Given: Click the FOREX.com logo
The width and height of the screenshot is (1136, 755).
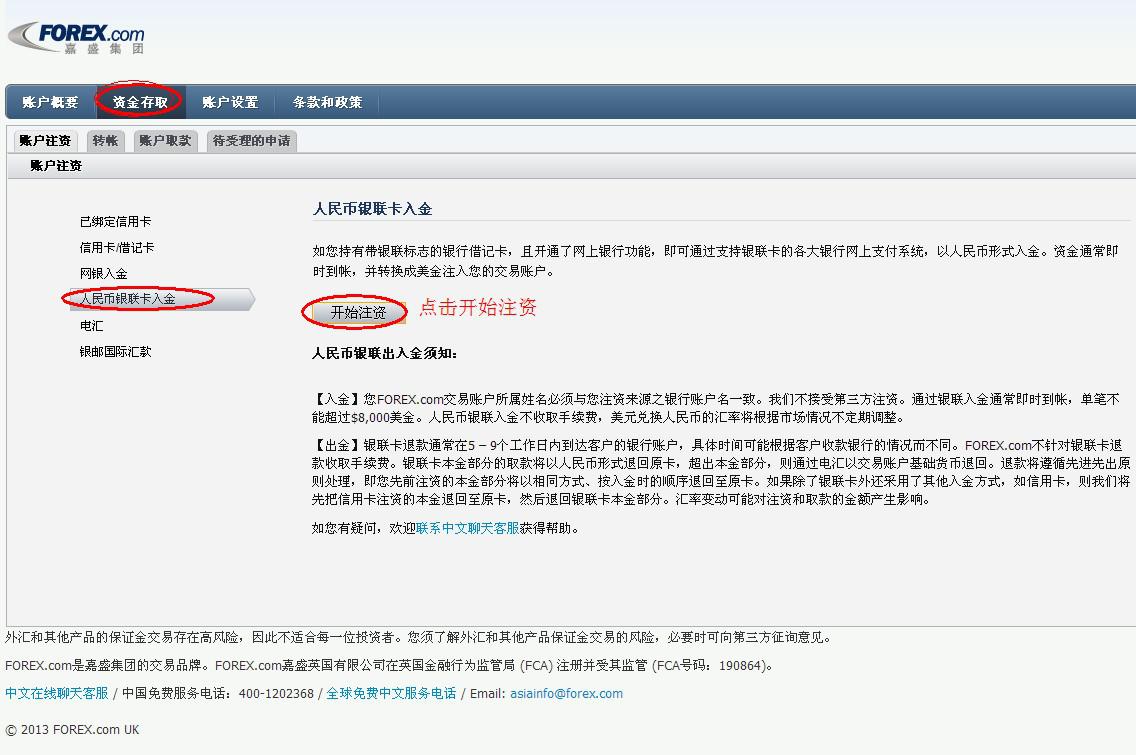Looking at the screenshot, I should pyautogui.click(x=77, y=38).
